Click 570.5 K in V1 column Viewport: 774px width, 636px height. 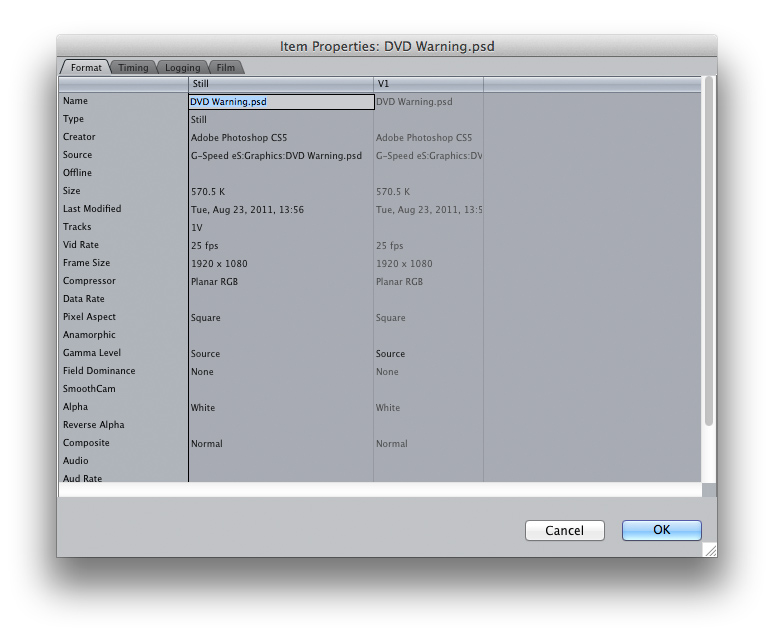(x=393, y=192)
